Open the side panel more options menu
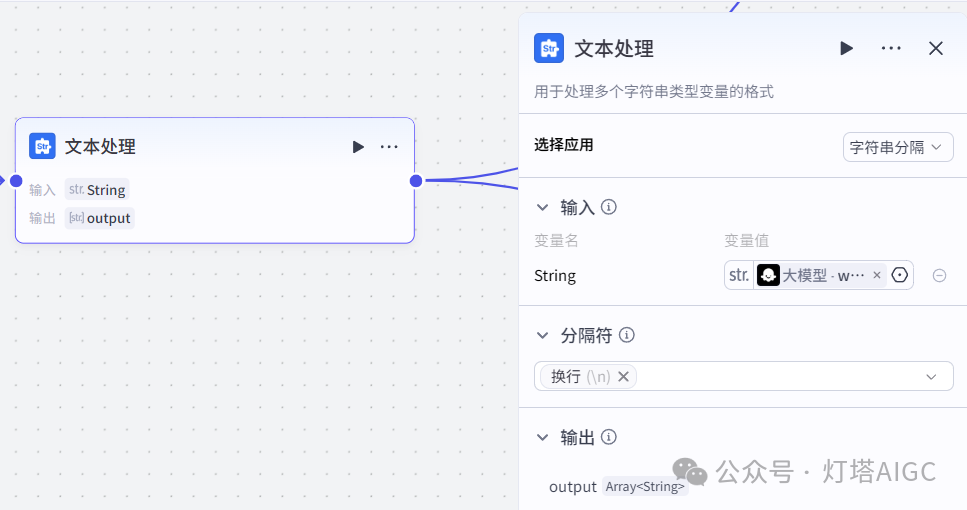 point(891,48)
